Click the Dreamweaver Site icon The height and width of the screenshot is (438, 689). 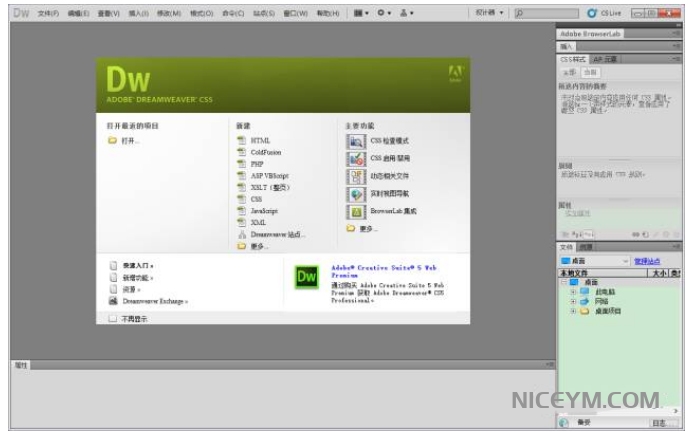(x=242, y=235)
